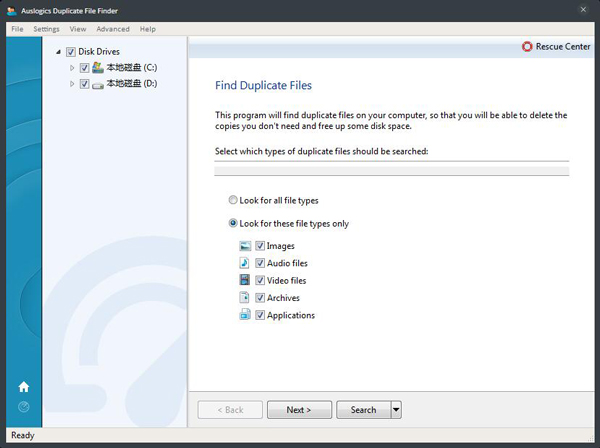Select Look for all file types radio
The height and width of the screenshot is (448, 600).
(x=233, y=200)
